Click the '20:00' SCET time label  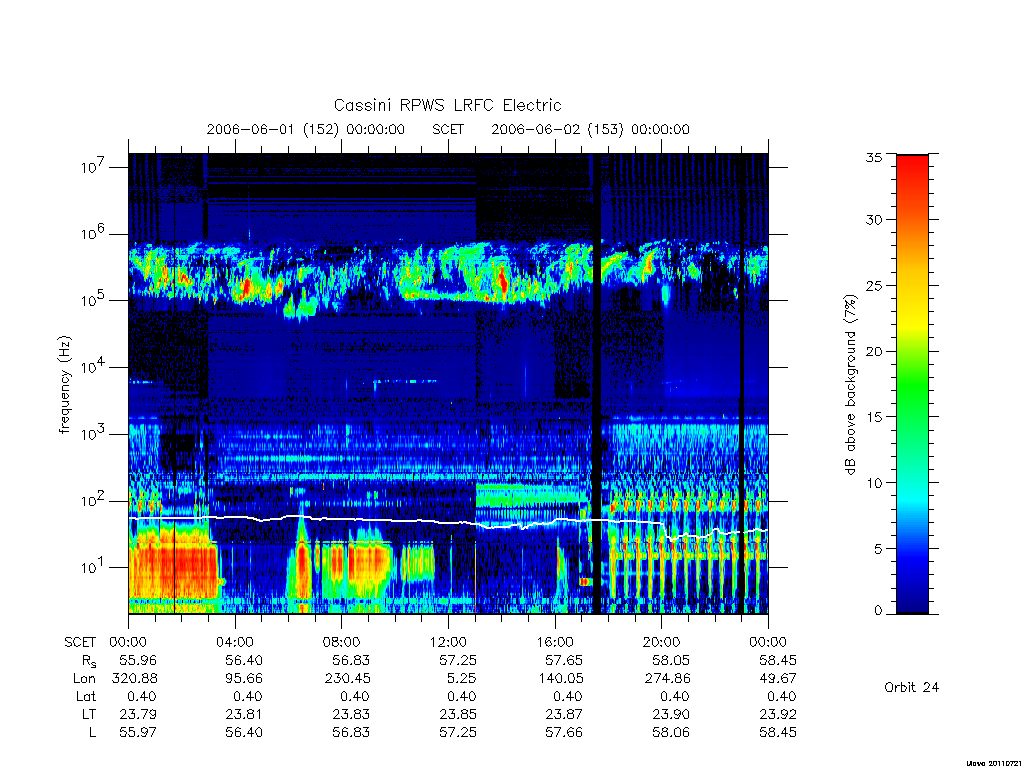click(x=662, y=642)
